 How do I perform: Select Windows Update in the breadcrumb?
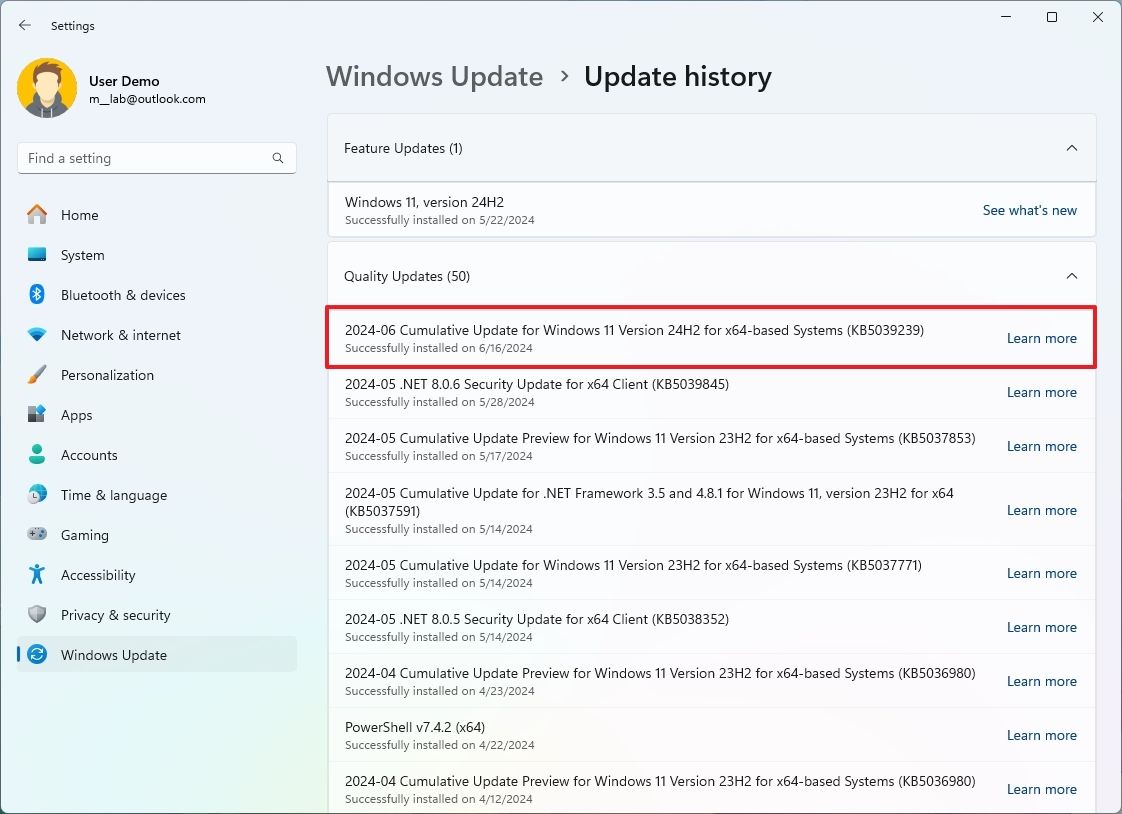pos(434,76)
